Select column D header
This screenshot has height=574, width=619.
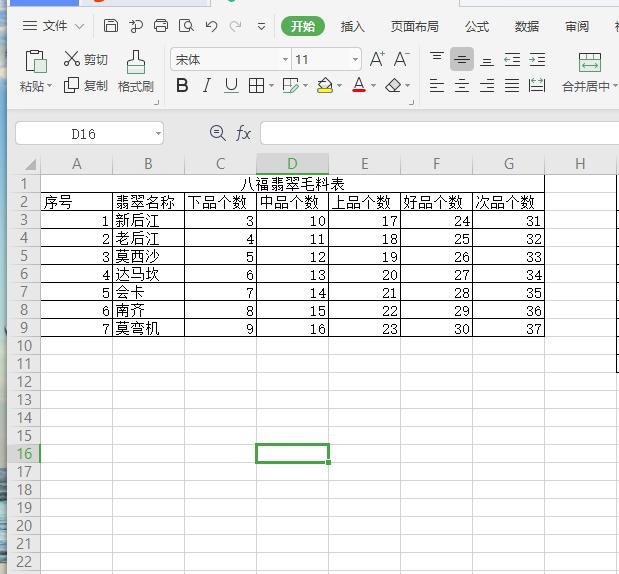click(292, 163)
